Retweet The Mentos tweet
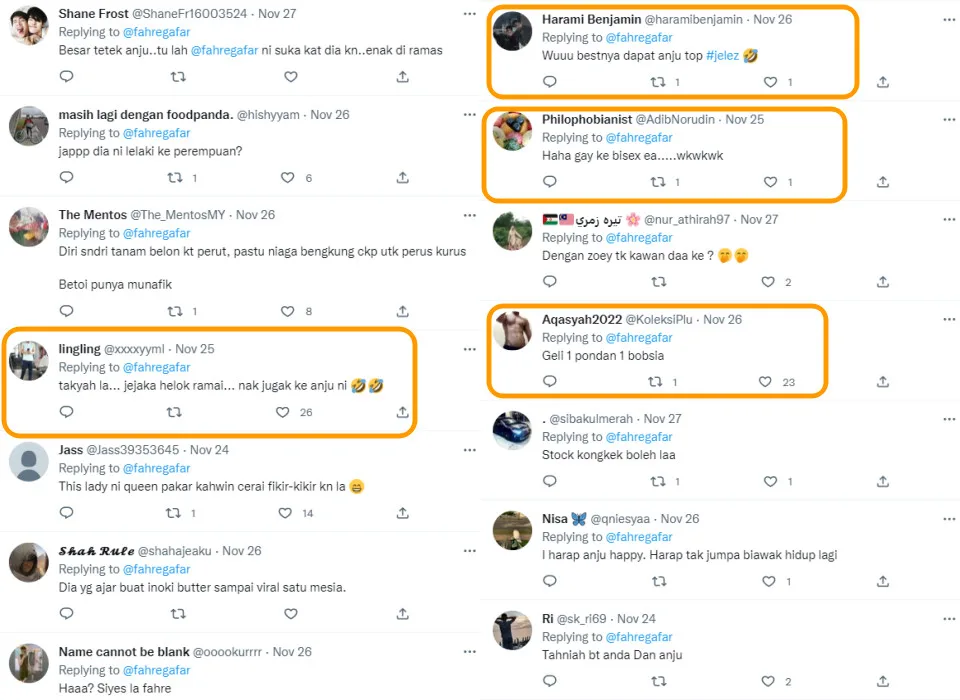 (177, 311)
